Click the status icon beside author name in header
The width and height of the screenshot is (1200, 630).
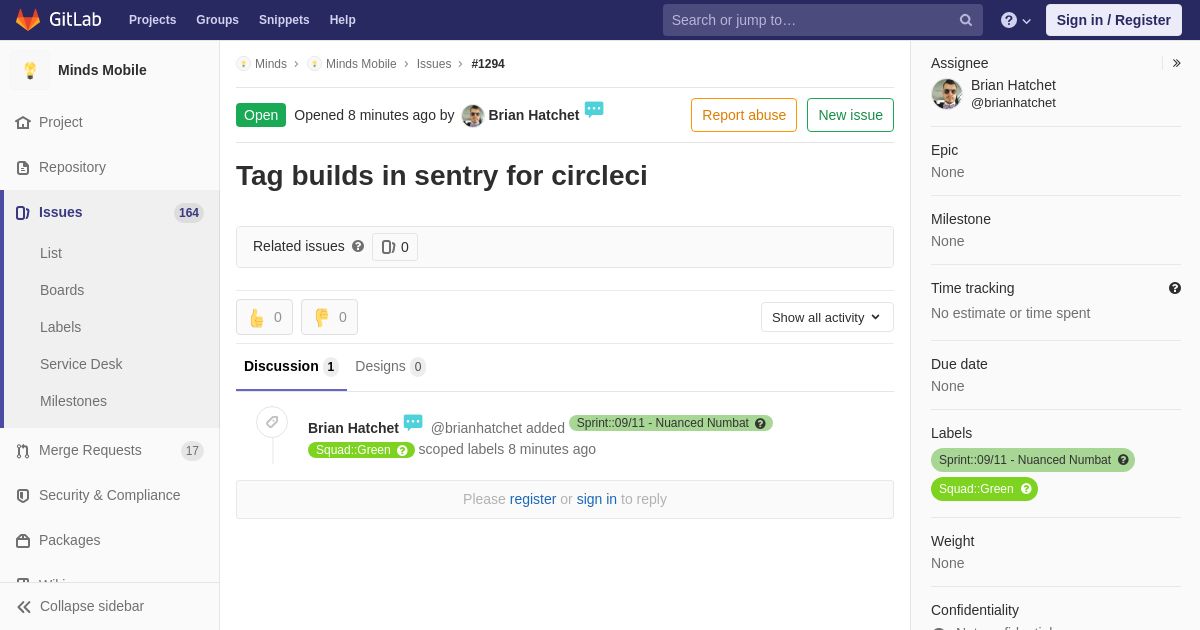pyautogui.click(x=594, y=109)
